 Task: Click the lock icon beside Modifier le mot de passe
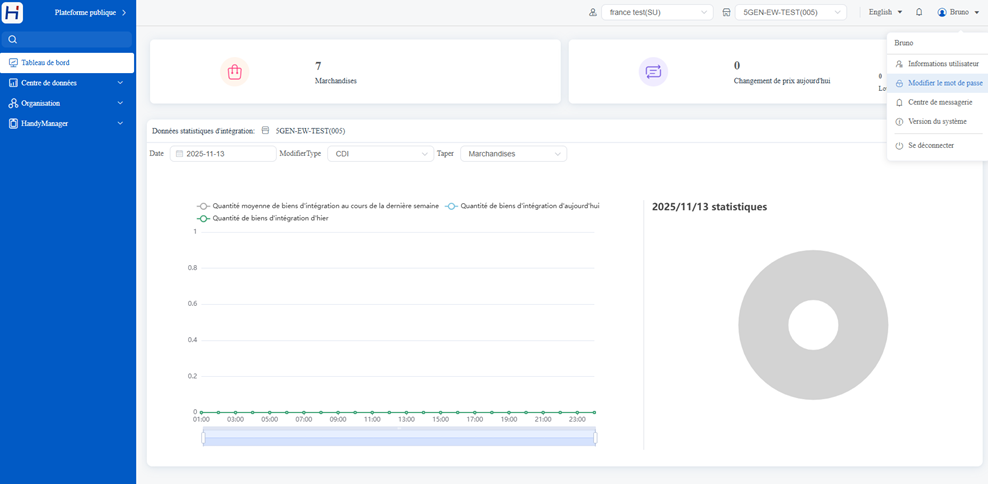tap(899, 83)
